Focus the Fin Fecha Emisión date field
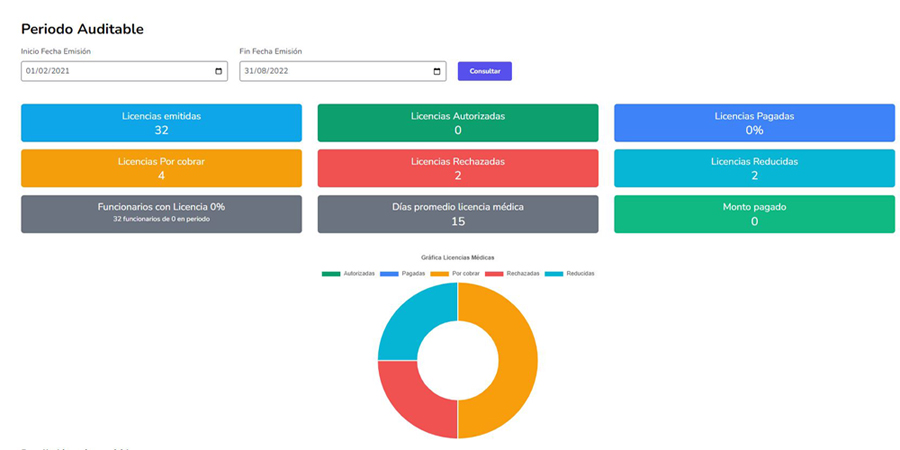The height and width of the screenshot is (450, 900). (343, 71)
